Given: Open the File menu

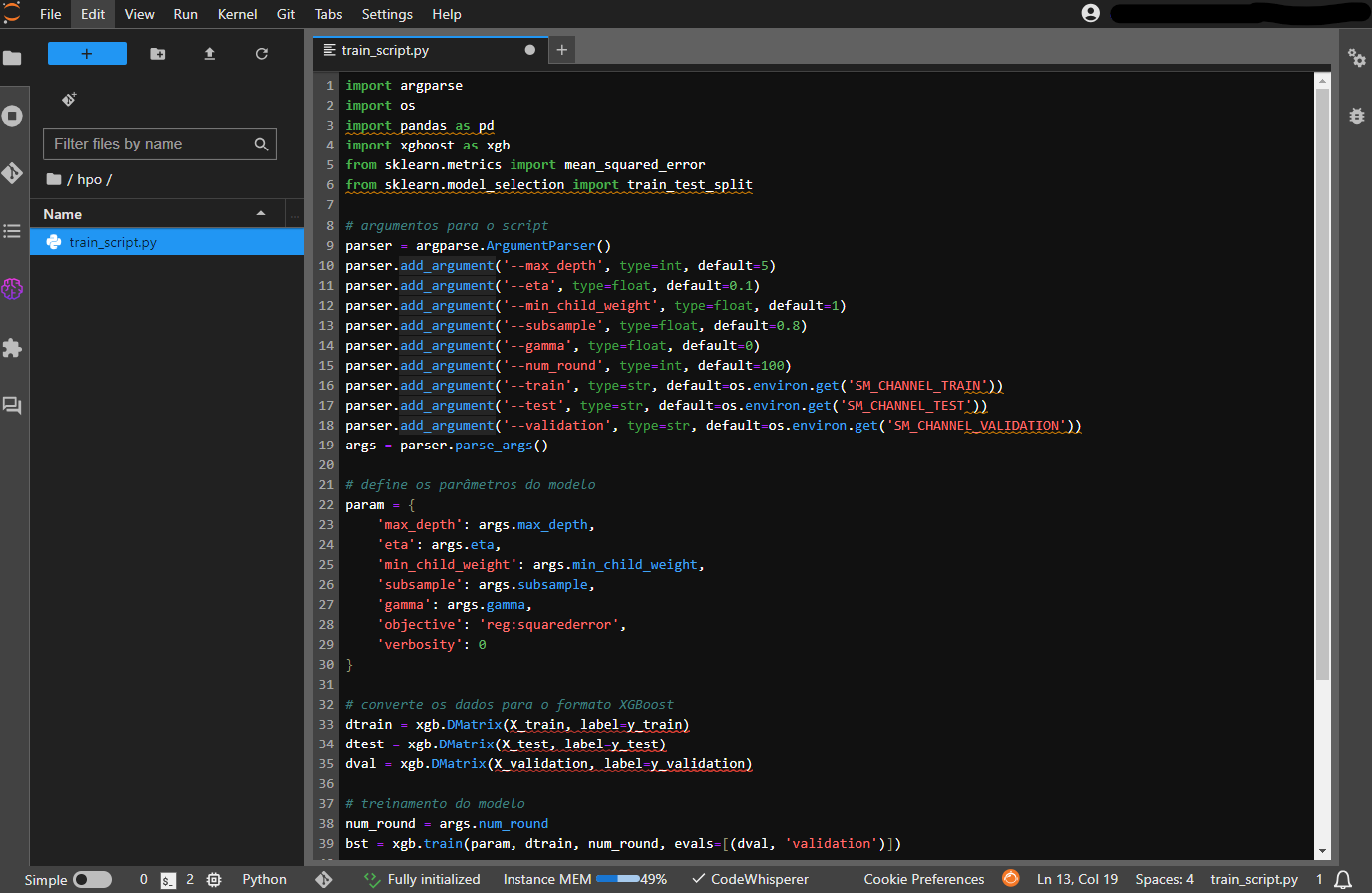Looking at the screenshot, I should [x=51, y=14].
